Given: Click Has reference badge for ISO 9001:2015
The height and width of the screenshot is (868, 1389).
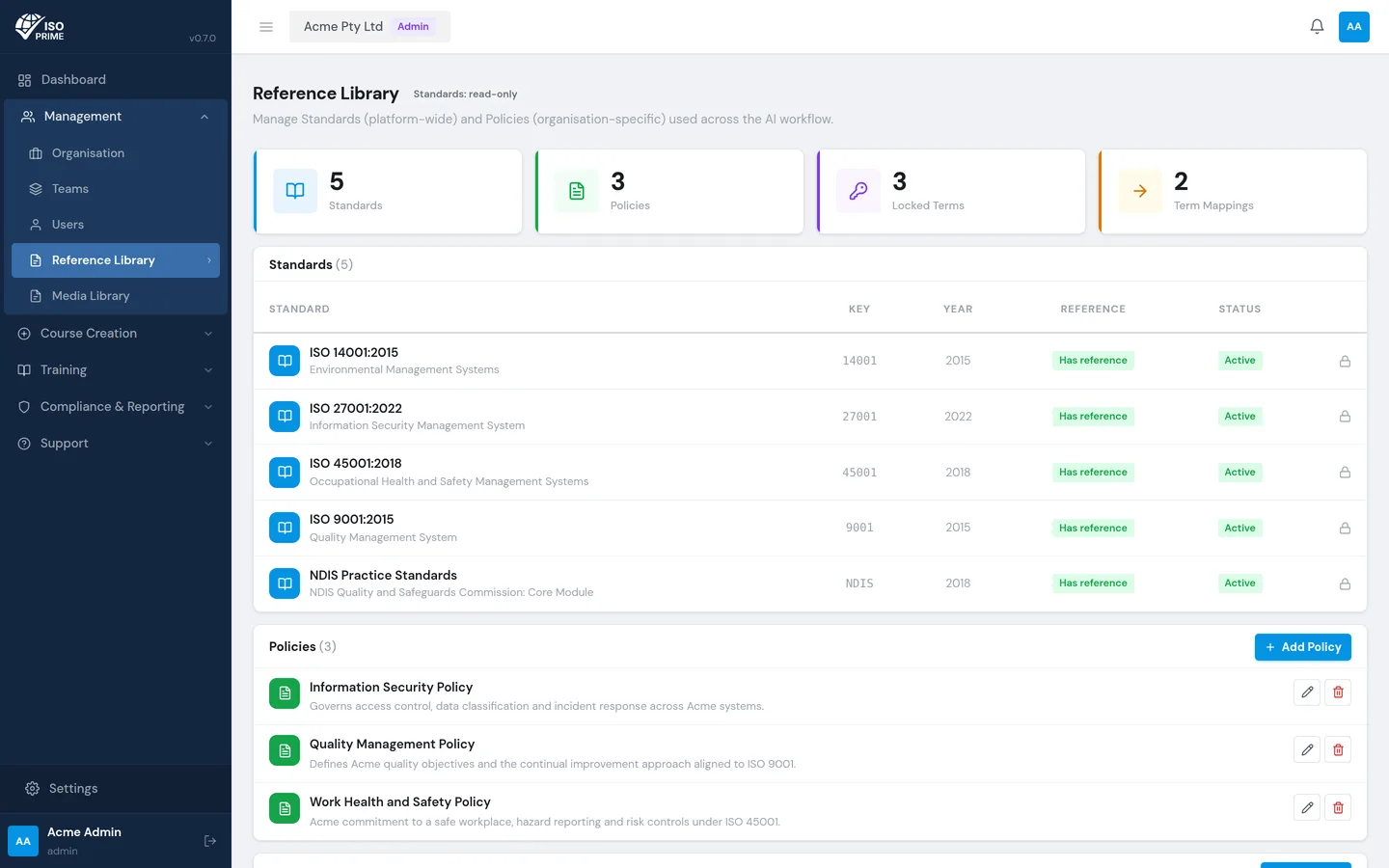Looking at the screenshot, I should [x=1093, y=529].
